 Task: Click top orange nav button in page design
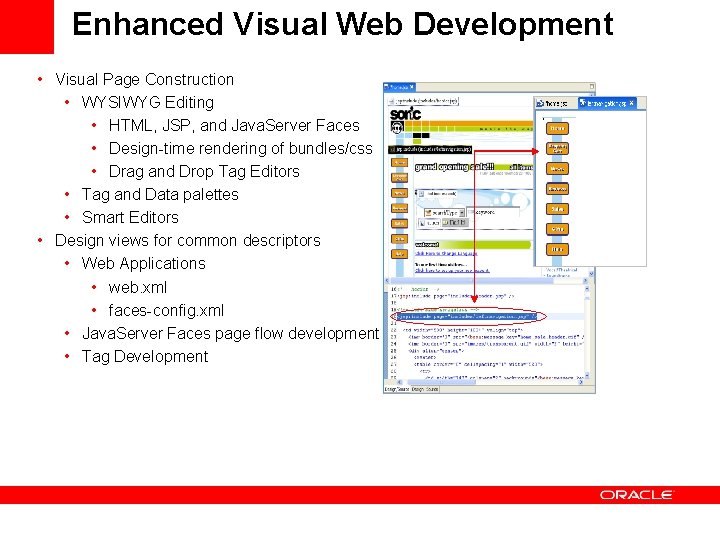click(x=399, y=163)
